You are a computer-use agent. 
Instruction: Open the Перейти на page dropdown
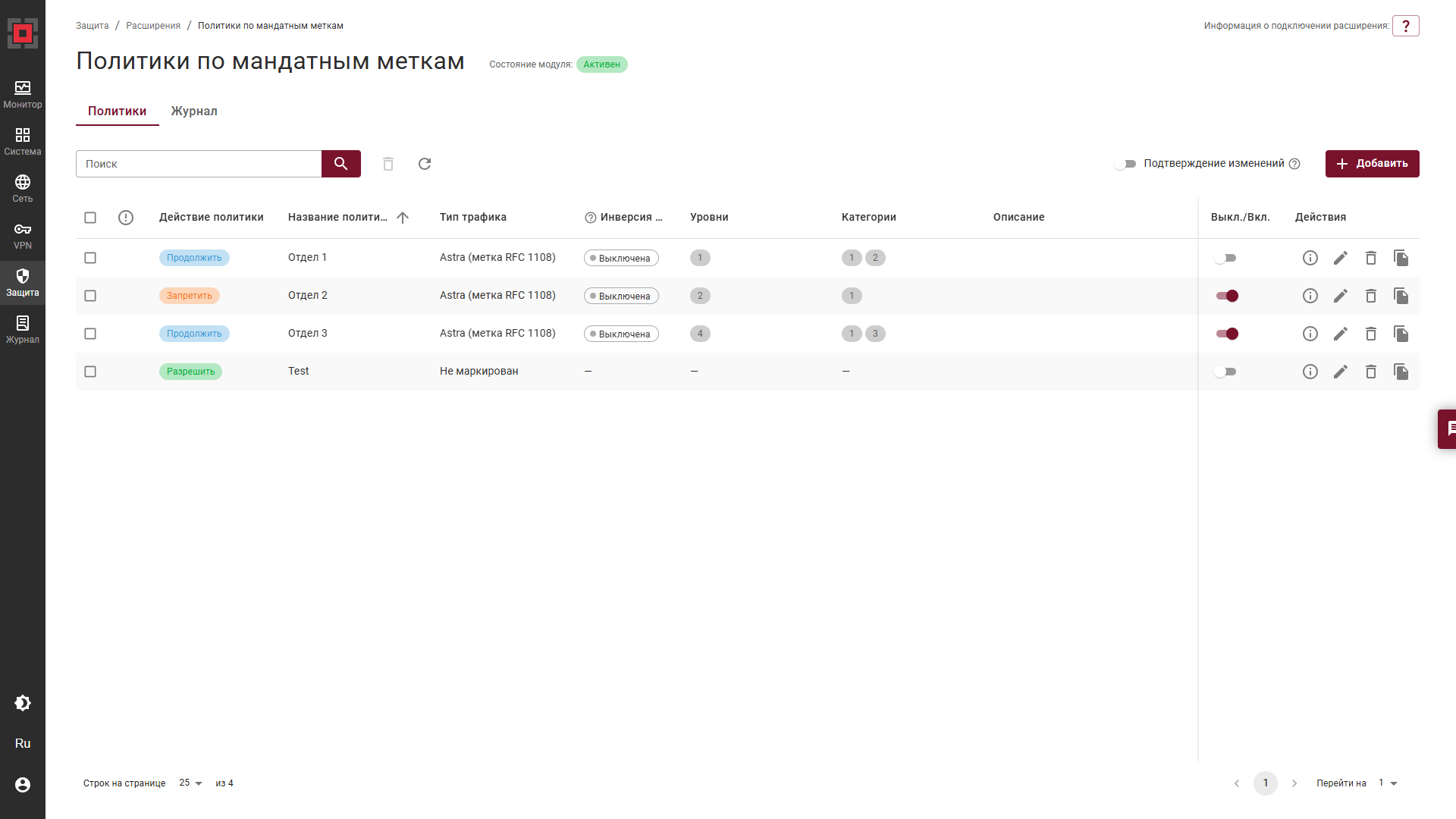[x=1388, y=783]
